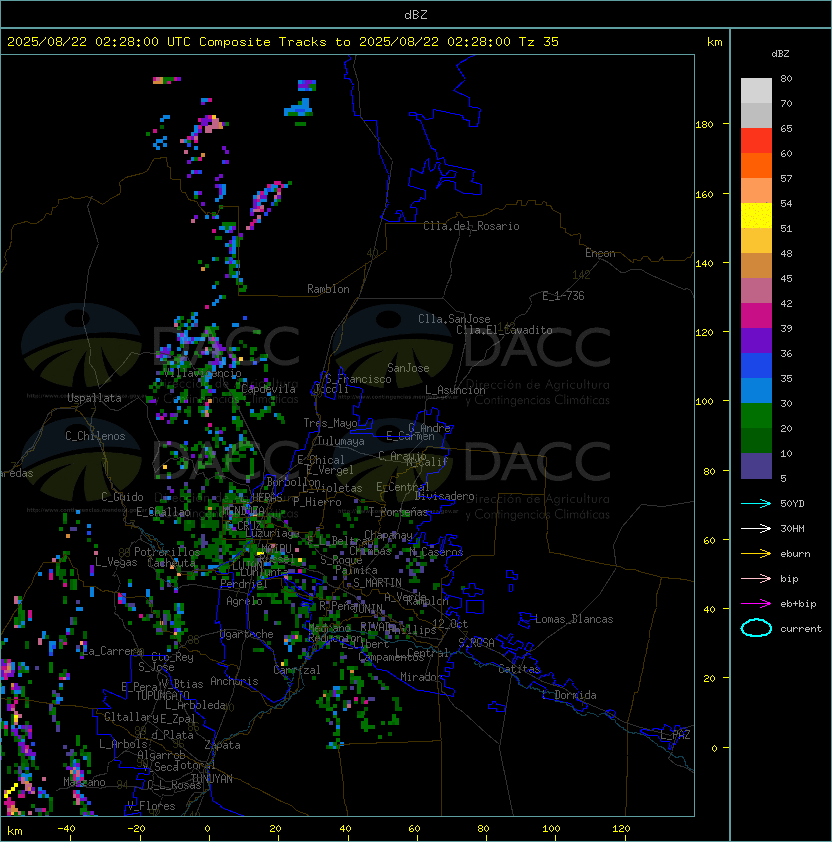Screen dimensions: 832x842
Task: Click the magenta eb+bip arrow in the legend
Action: pos(756,604)
